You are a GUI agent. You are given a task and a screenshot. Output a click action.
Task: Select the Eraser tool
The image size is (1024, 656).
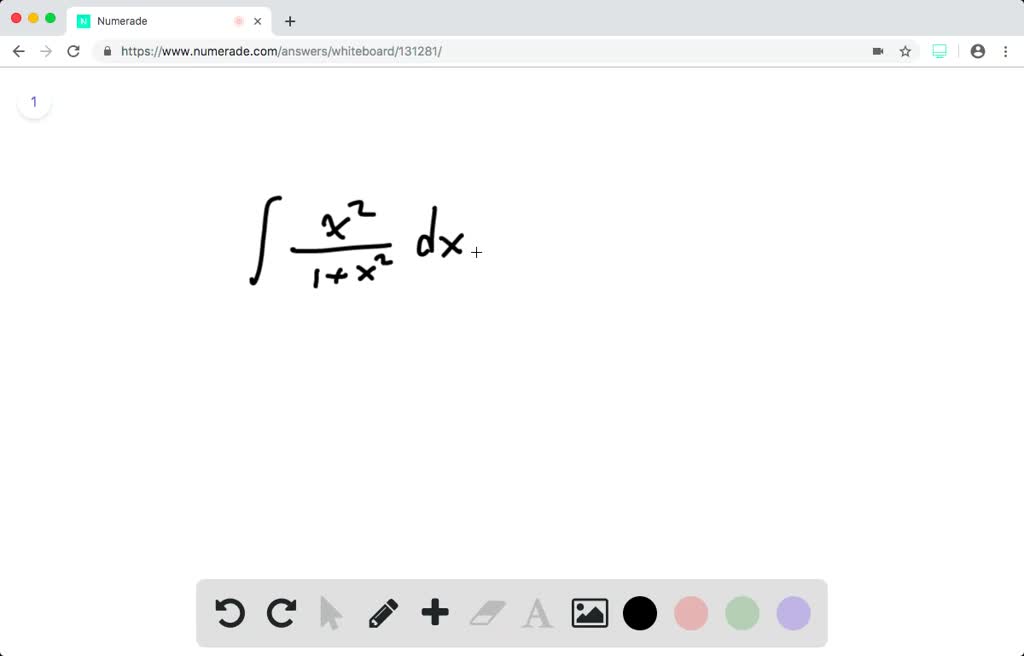(x=486, y=613)
